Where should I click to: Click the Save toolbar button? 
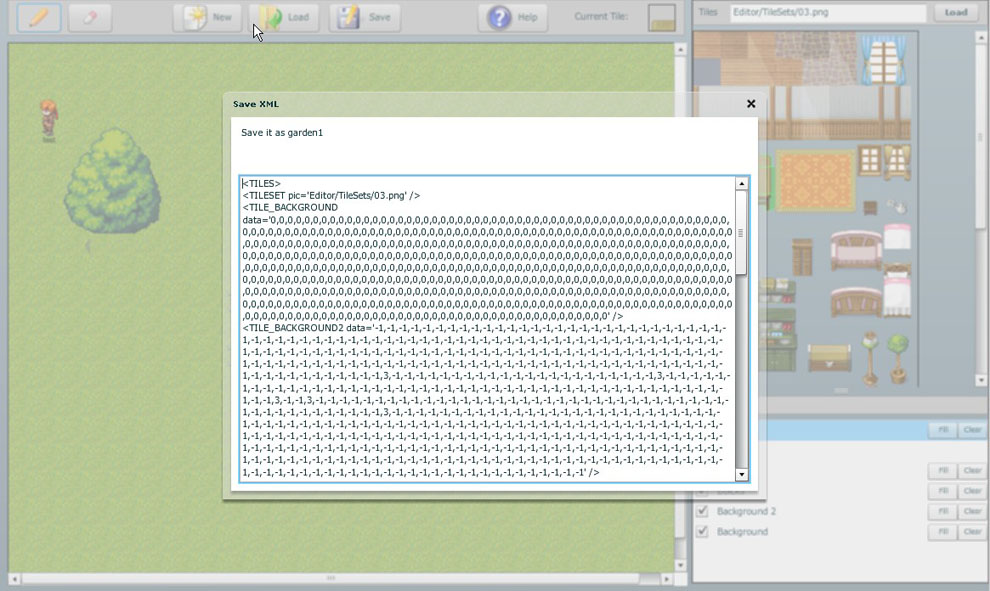365,18
